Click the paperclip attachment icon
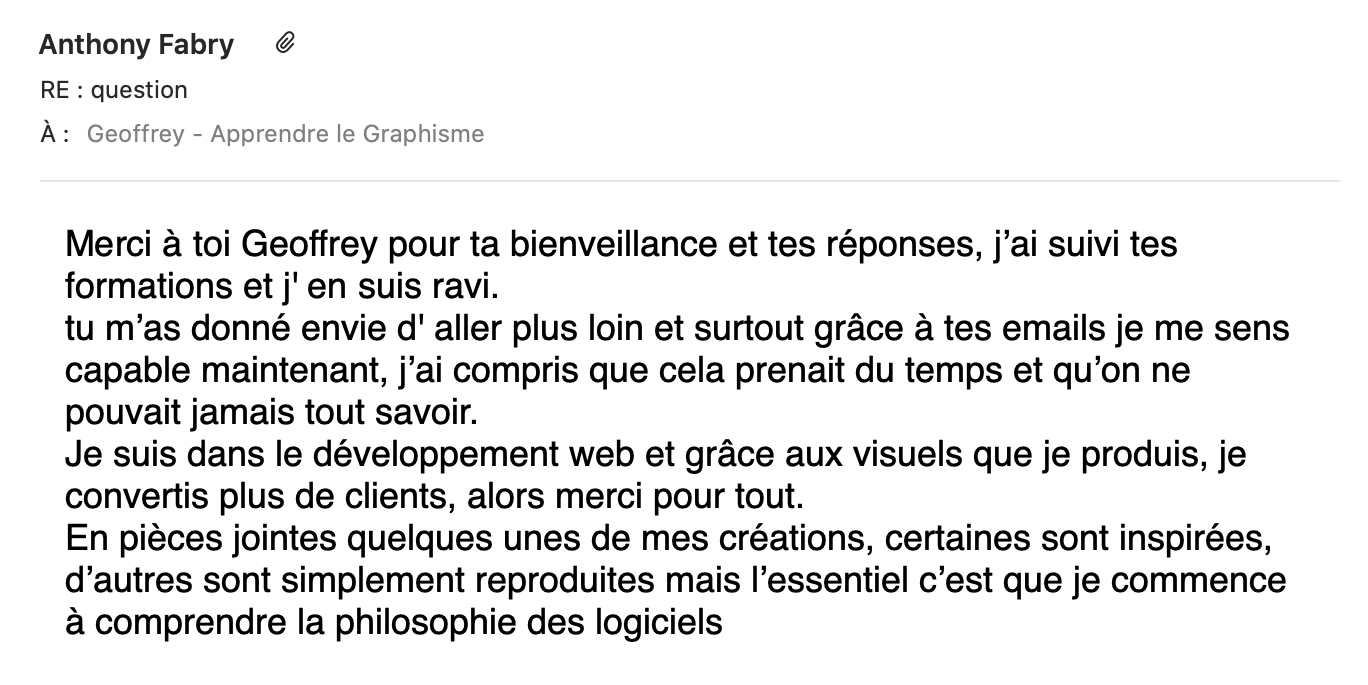The image size is (1368, 685). pyautogui.click(x=285, y=43)
